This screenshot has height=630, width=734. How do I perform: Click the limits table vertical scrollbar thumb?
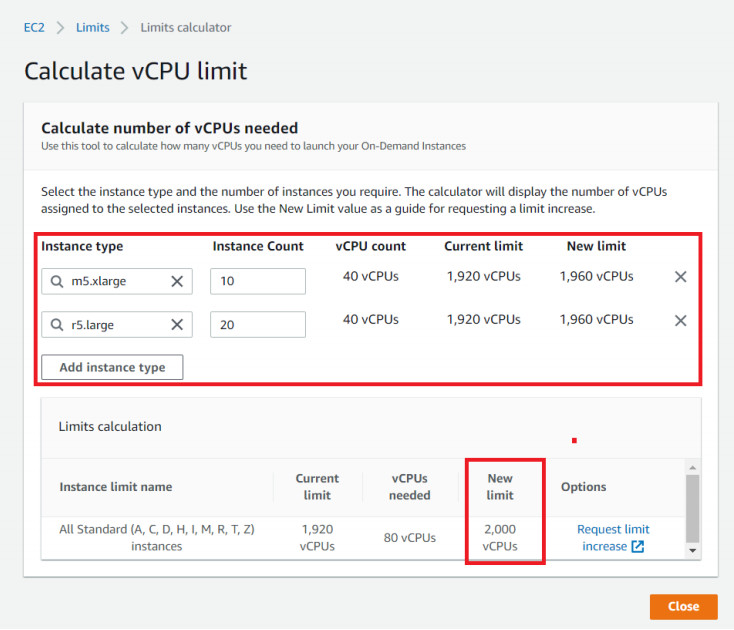pos(693,508)
